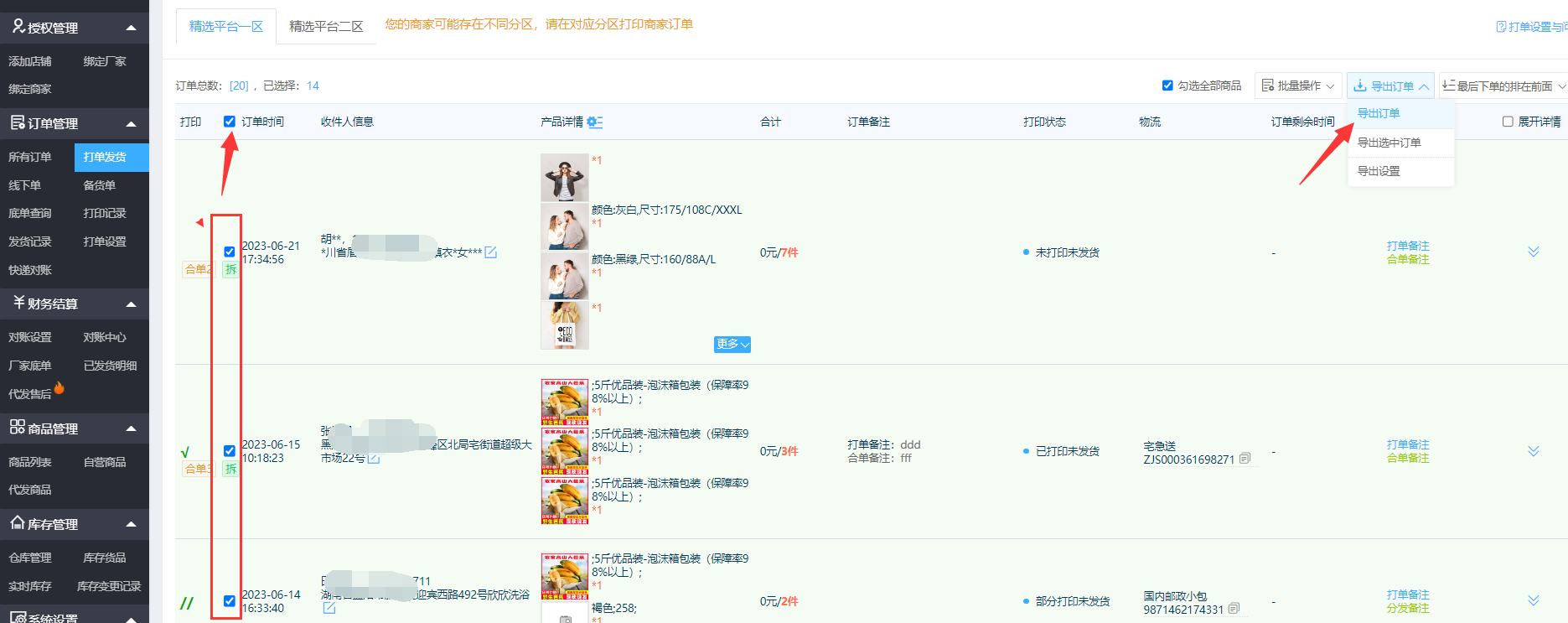Open the 最后下单的排在前面 sort dropdown

[1503, 86]
